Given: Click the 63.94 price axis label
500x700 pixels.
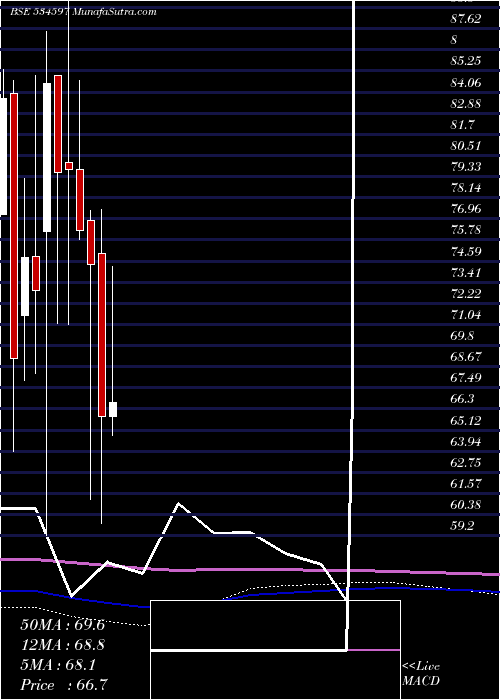Looking at the screenshot, I should 466,442.
